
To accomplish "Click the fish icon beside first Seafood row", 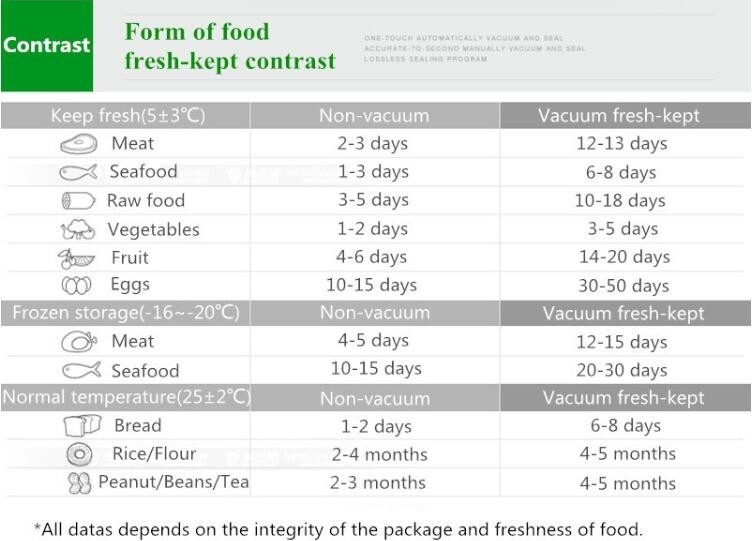I will pyautogui.click(x=78, y=172).
